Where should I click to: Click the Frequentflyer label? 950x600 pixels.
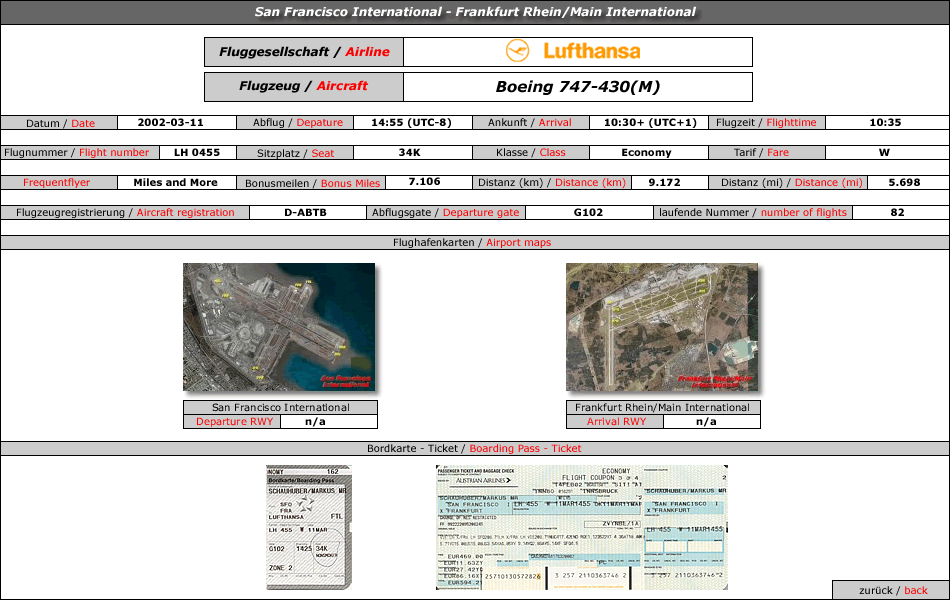57,182
